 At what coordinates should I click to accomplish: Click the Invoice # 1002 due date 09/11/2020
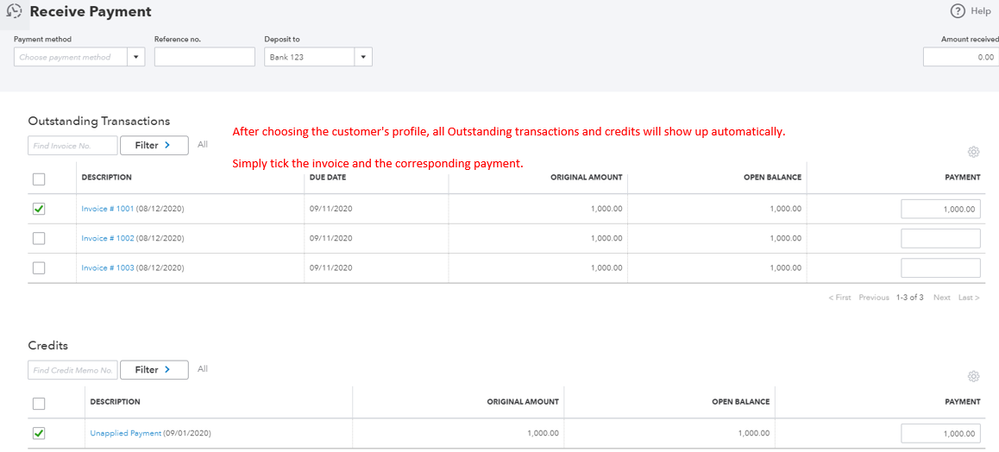[331, 238]
